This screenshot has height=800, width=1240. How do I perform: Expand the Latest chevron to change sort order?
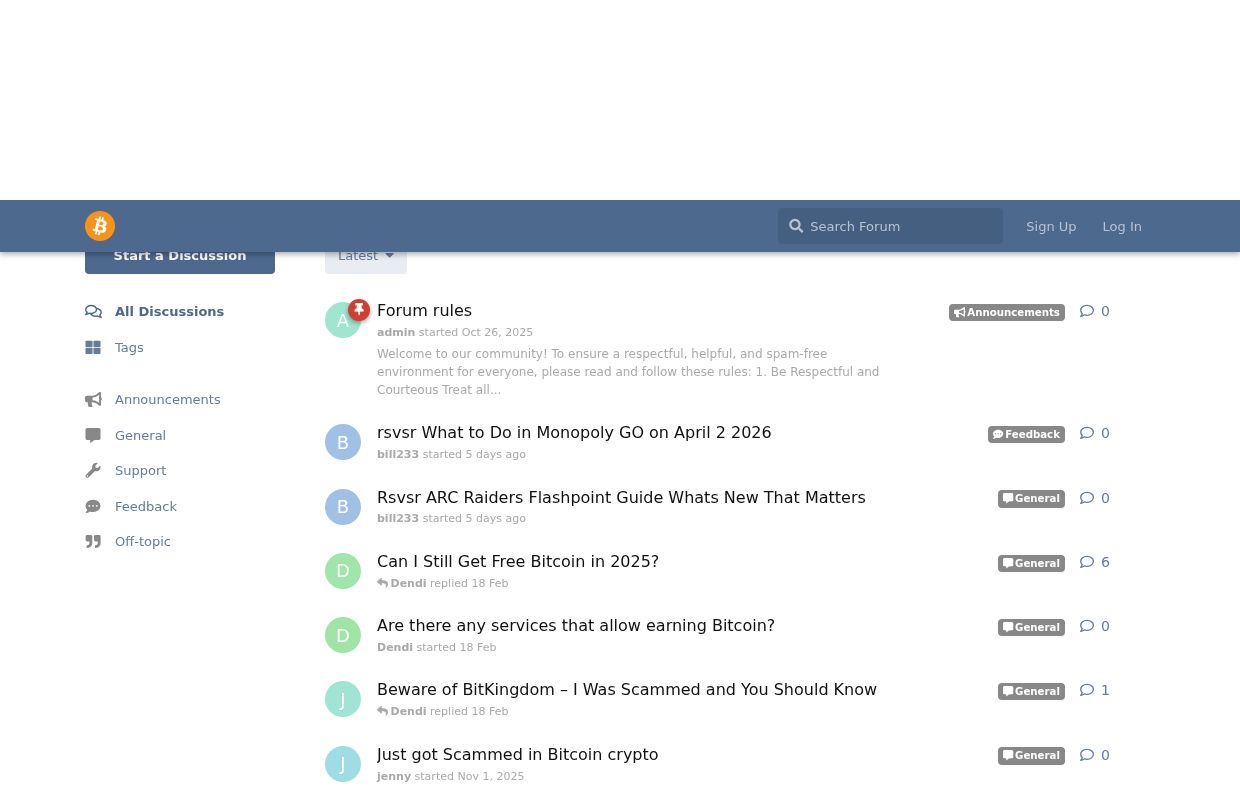tap(389, 255)
